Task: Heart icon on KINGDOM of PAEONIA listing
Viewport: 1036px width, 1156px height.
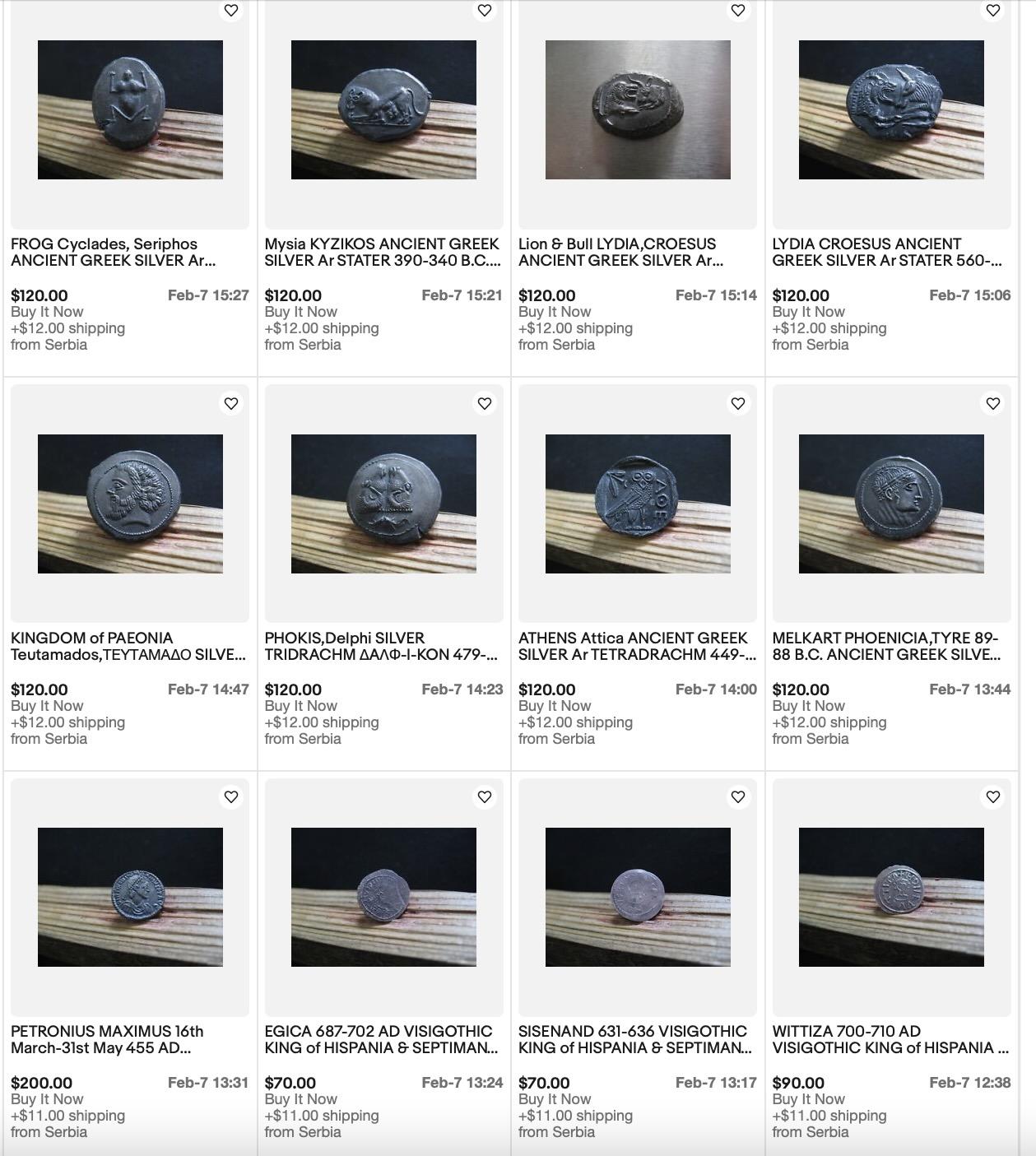Action: click(231, 404)
